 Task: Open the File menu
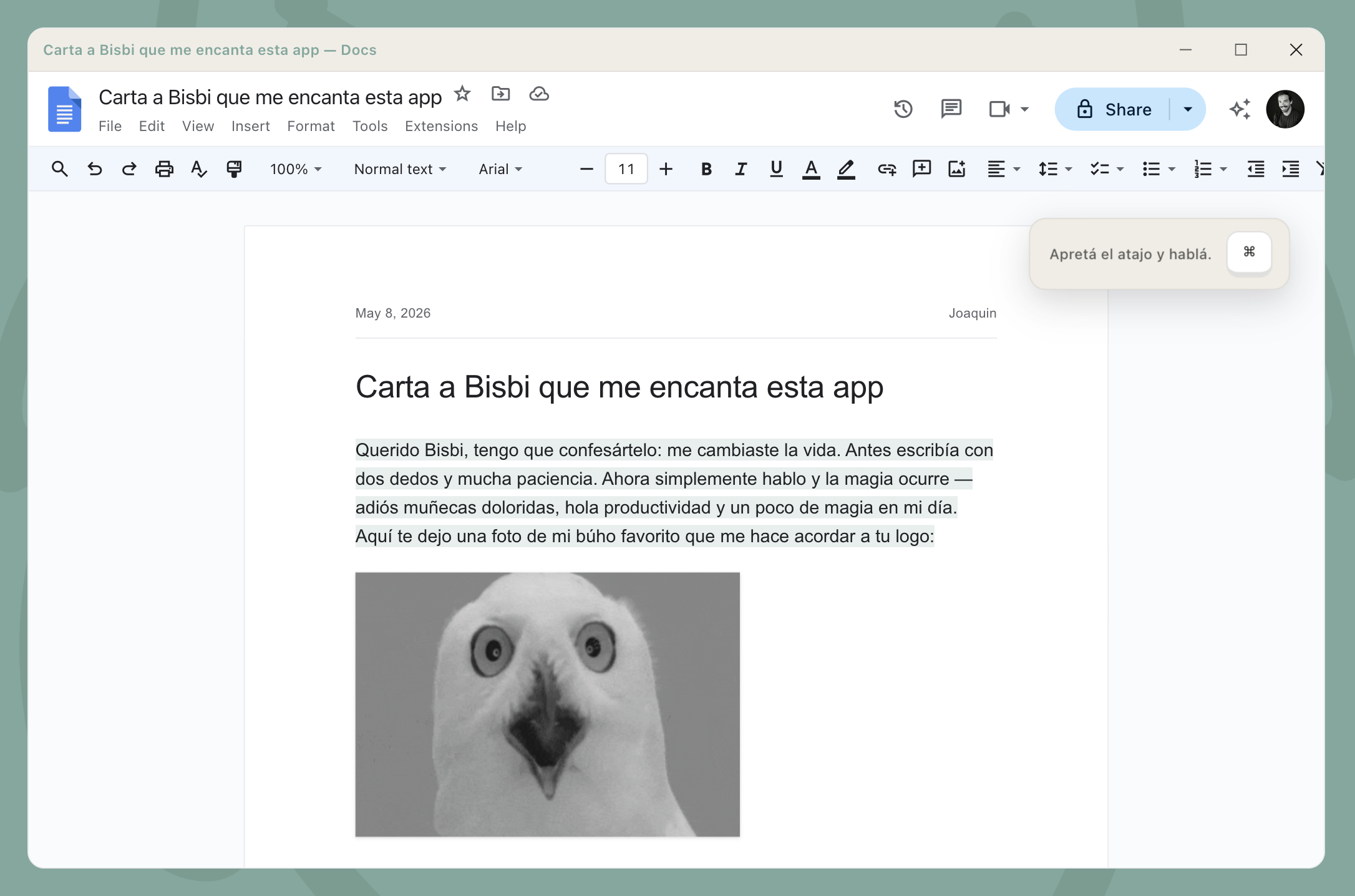(x=110, y=126)
